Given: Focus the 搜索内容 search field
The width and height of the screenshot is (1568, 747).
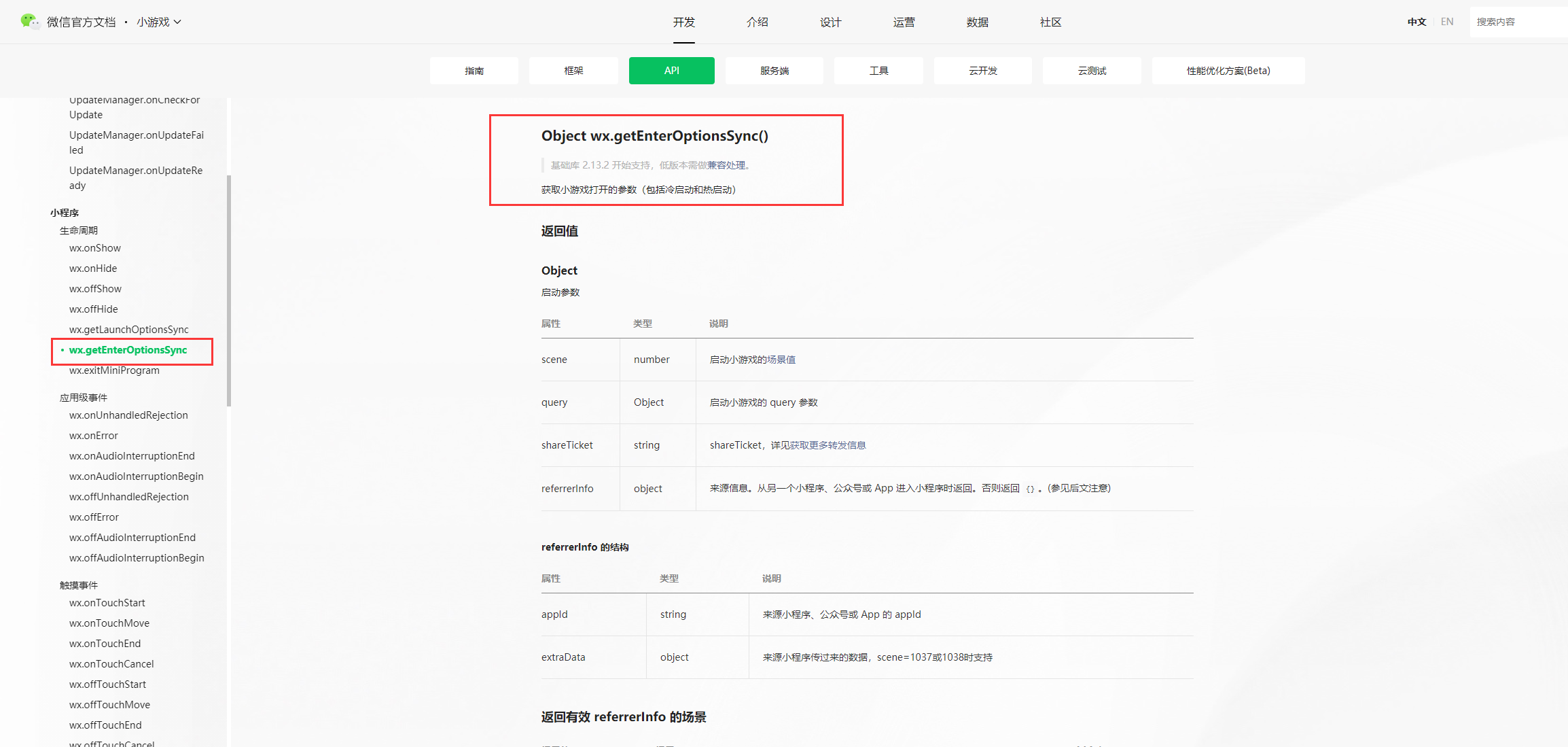Looking at the screenshot, I should click(x=1518, y=22).
